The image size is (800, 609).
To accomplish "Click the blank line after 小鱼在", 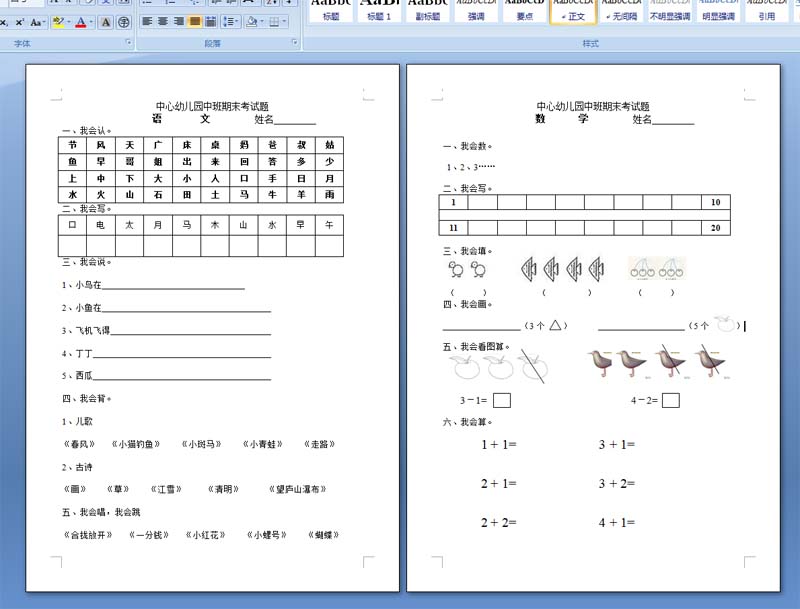I will click(186, 309).
